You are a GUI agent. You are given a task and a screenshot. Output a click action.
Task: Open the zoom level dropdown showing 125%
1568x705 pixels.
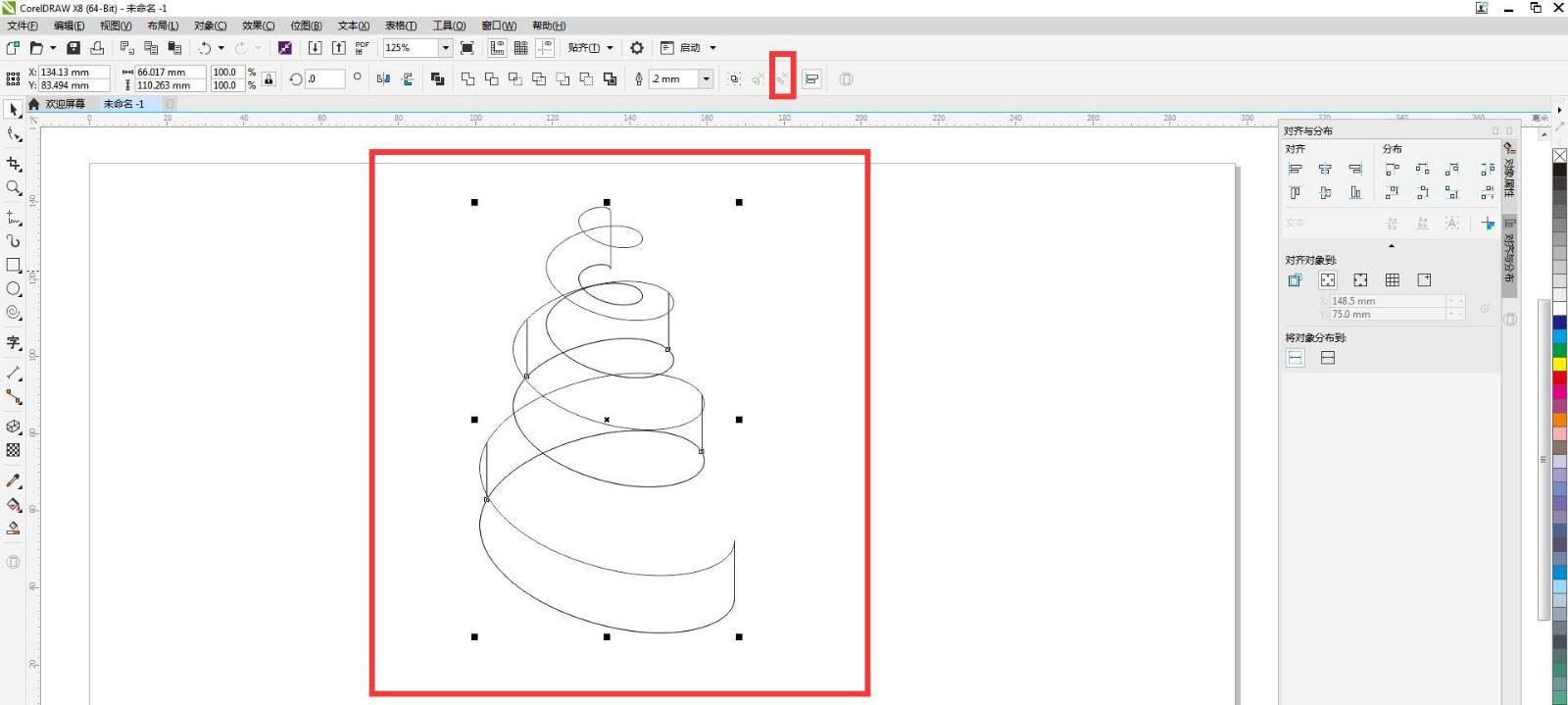(445, 48)
